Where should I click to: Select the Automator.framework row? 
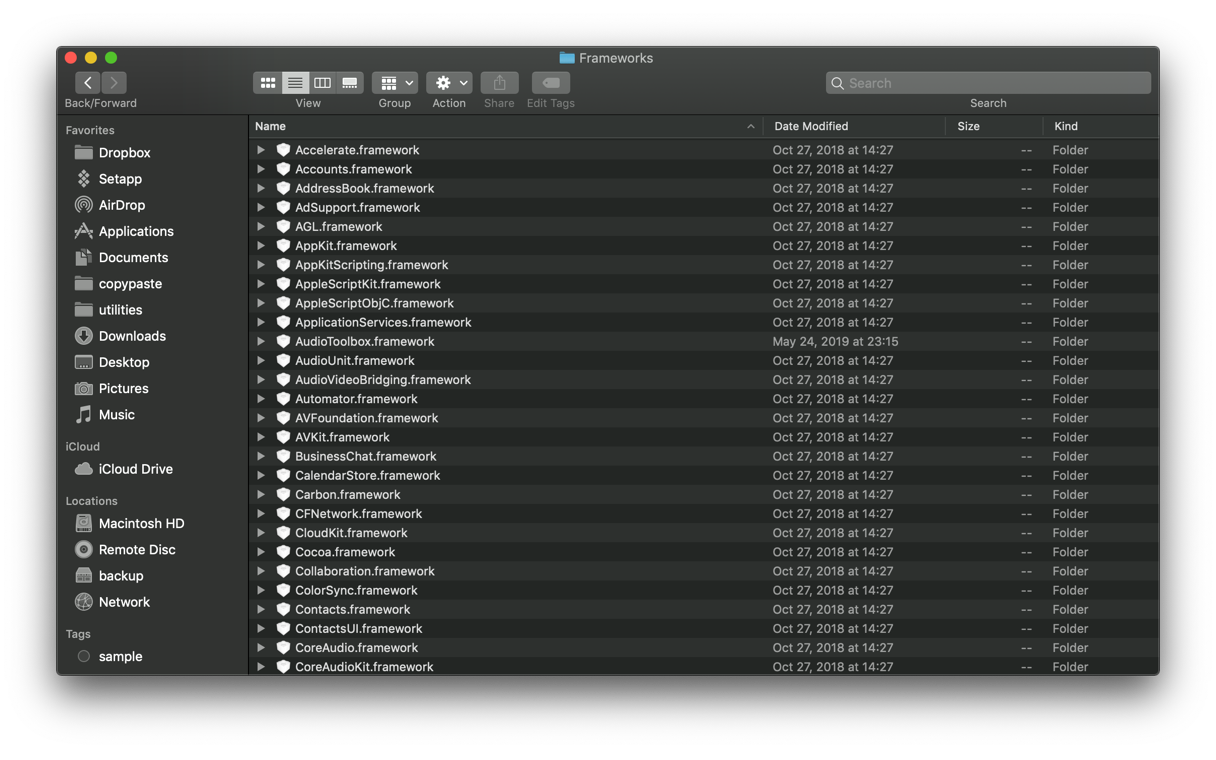(x=704, y=399)
